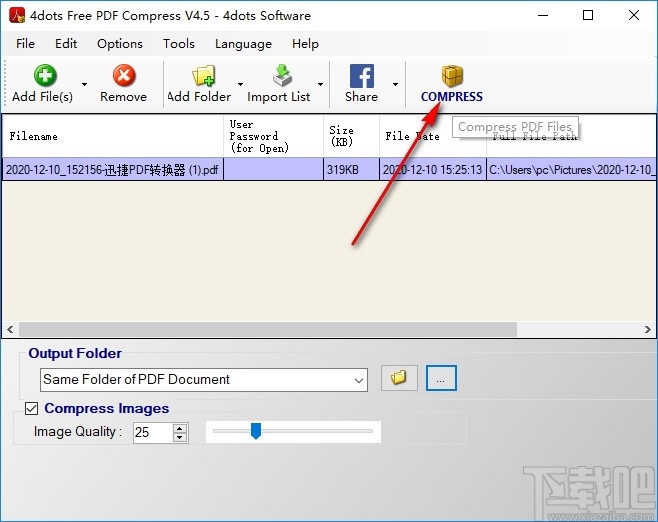Open output folder with yellow folder button
The width and height of the screenshot is (658, 522).
click(399, 378)
